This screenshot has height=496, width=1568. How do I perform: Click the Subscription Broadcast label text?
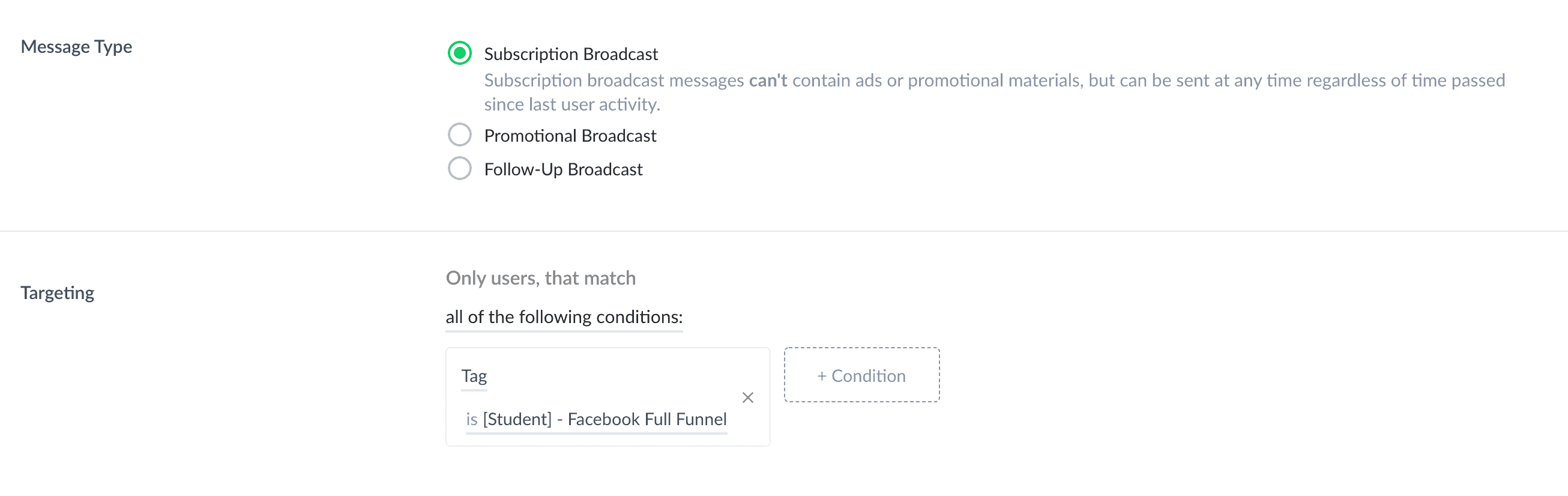pyautogui.click(x=570, y=53)
